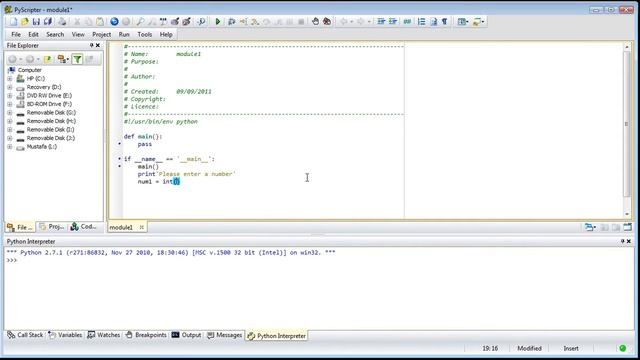Click the Indent Block toolbar icon
640x360 pixels.
point(381,22)
